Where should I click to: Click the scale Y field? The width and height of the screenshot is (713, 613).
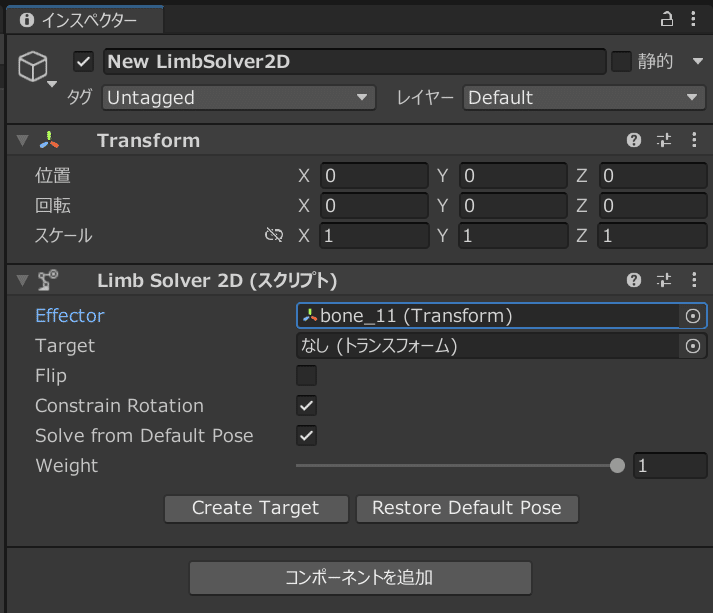(513, 236)
